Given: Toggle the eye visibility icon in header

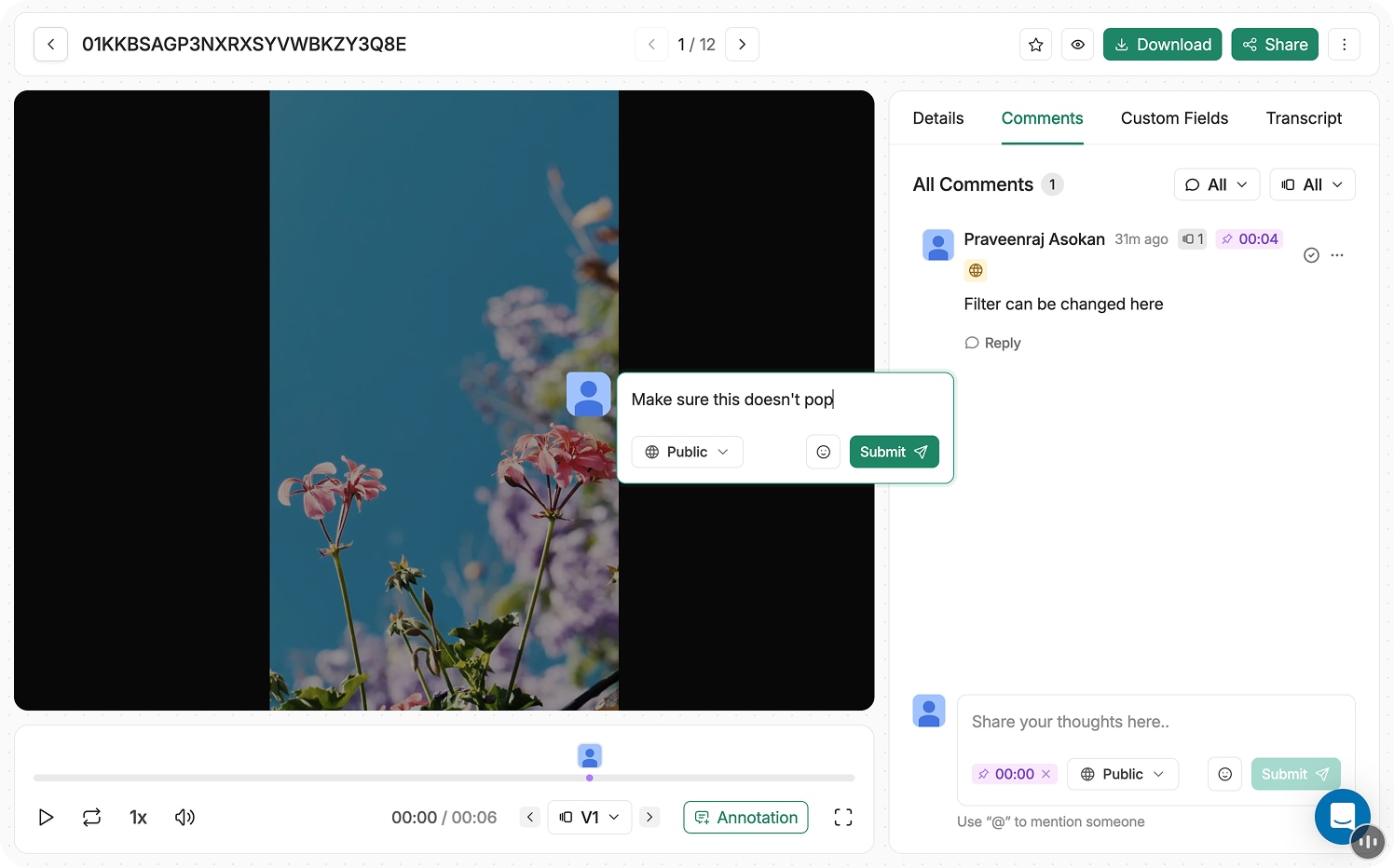Looking at the screenshot, I should [x=1078, y=45].
